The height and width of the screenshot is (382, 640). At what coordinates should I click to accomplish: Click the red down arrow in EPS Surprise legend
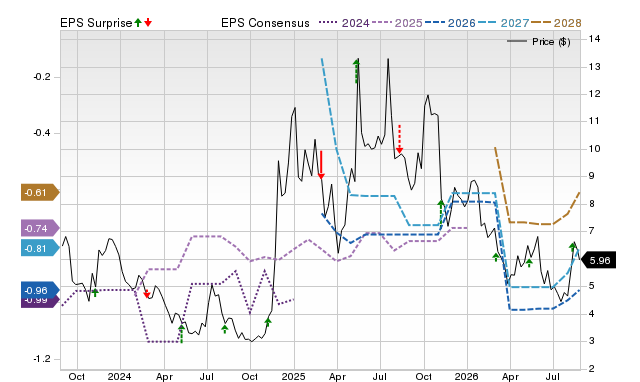(148, 23)
